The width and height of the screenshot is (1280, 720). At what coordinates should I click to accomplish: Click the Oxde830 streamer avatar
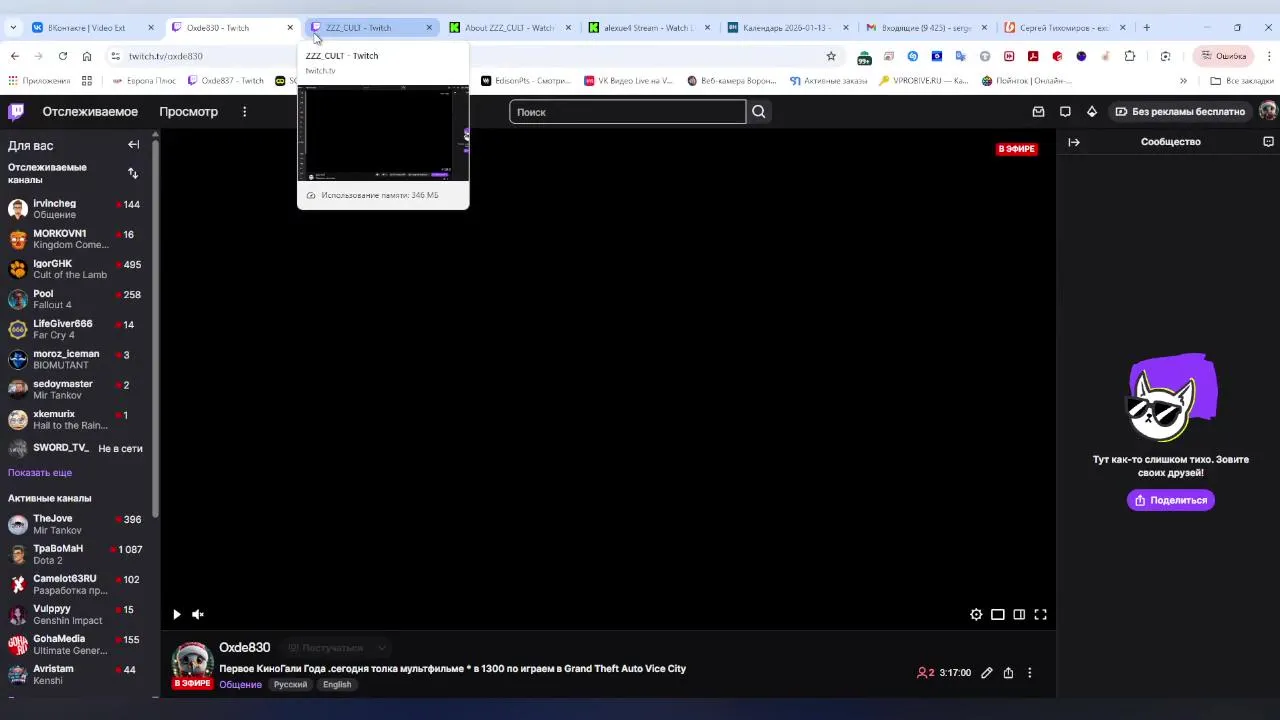coord(192,662)
